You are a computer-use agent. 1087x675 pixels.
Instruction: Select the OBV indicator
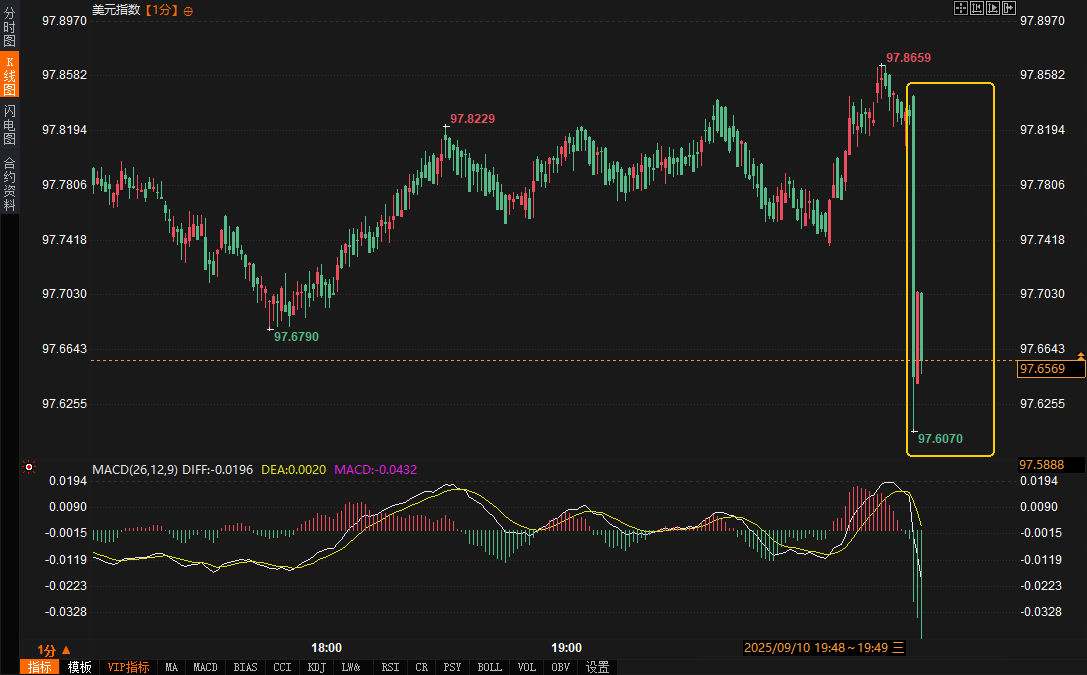(561, 667)
